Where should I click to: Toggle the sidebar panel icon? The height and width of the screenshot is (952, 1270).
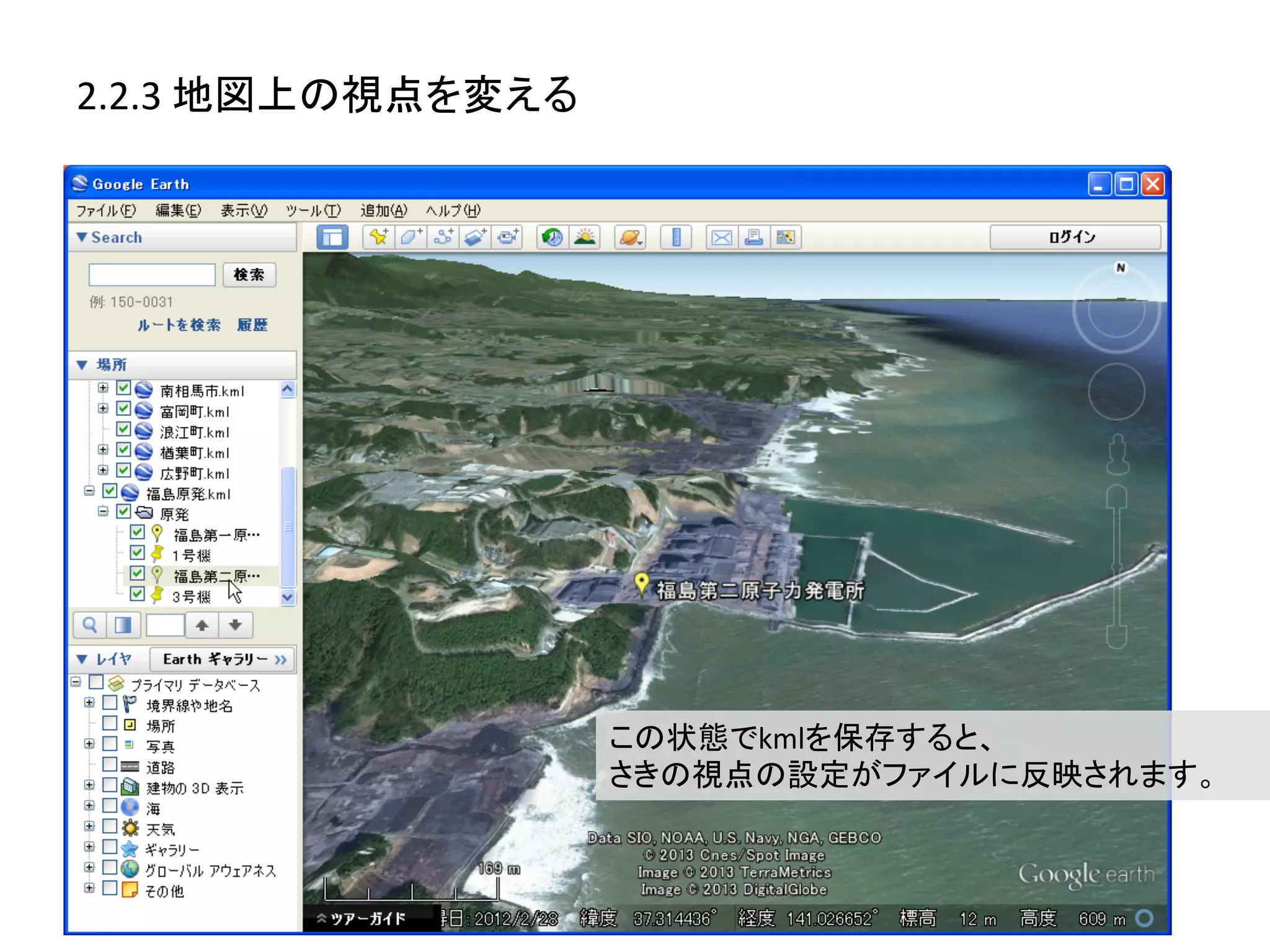pos(332,237)
